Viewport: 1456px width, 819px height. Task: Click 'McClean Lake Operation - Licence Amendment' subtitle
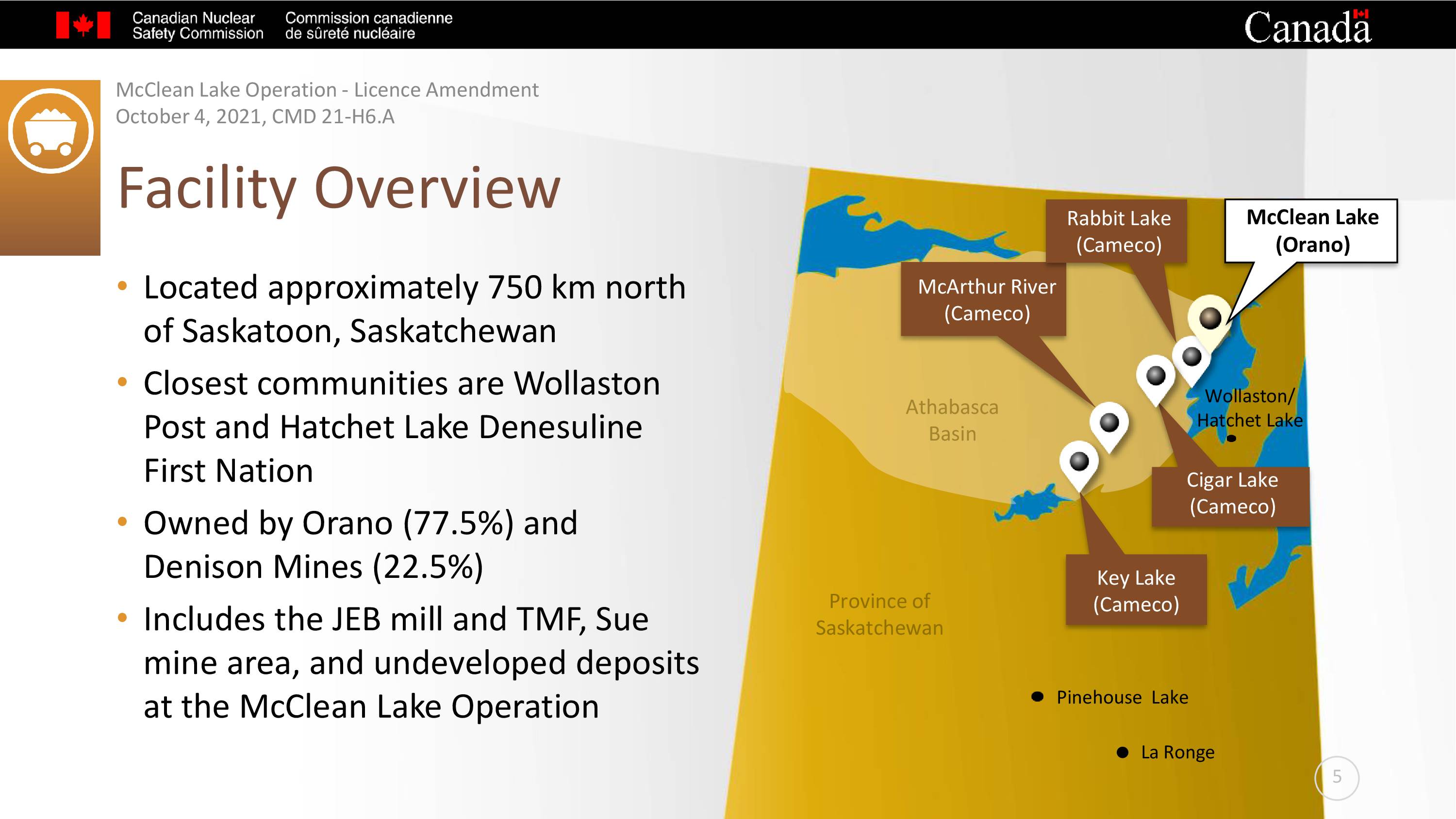(x=327, y=90)
